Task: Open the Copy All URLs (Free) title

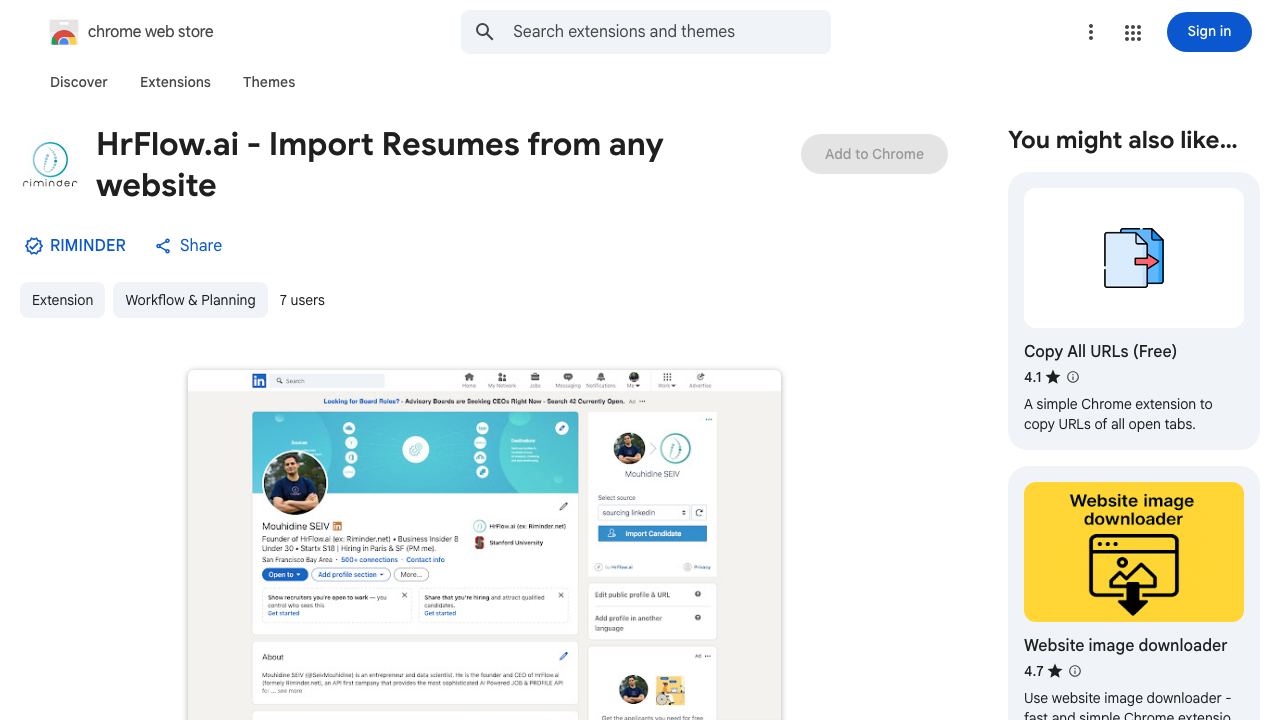Action: point(1100,351)
